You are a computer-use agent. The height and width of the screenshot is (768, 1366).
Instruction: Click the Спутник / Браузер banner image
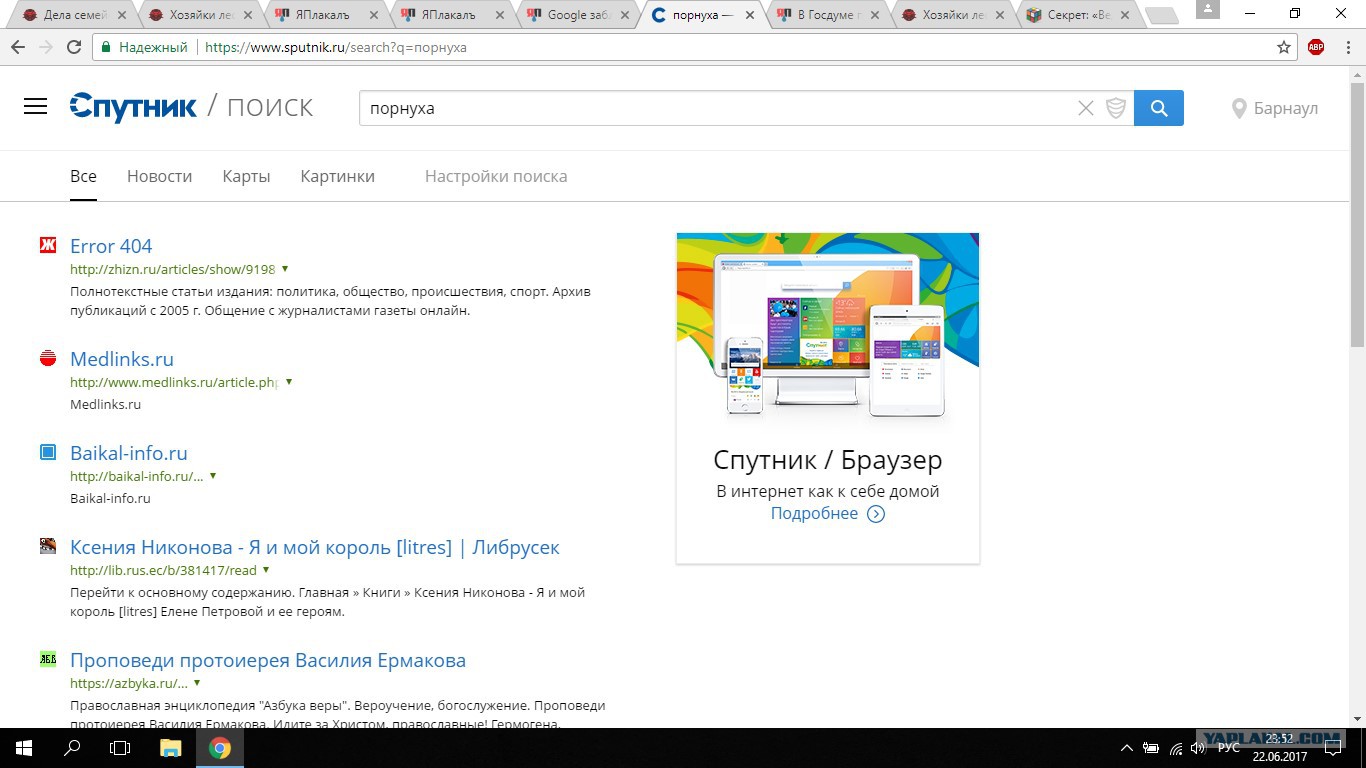828,328
